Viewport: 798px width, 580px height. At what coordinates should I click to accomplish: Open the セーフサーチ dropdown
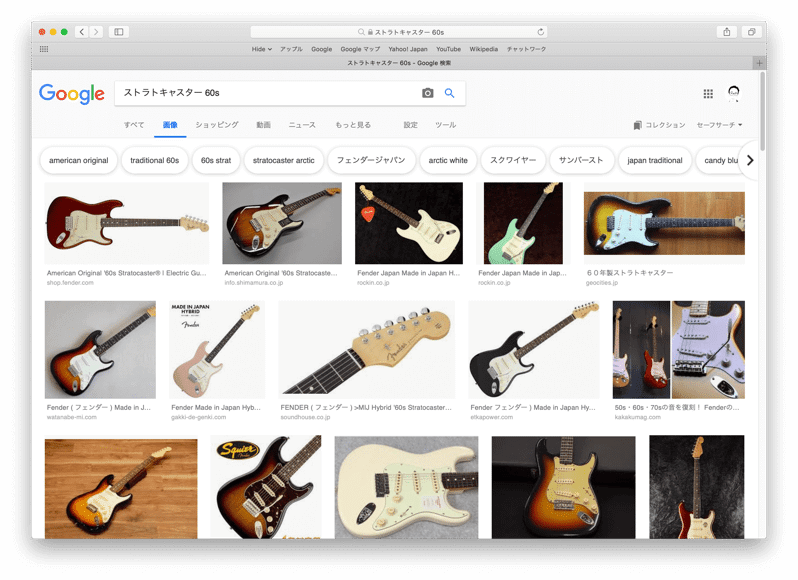(x=719, y=125)
